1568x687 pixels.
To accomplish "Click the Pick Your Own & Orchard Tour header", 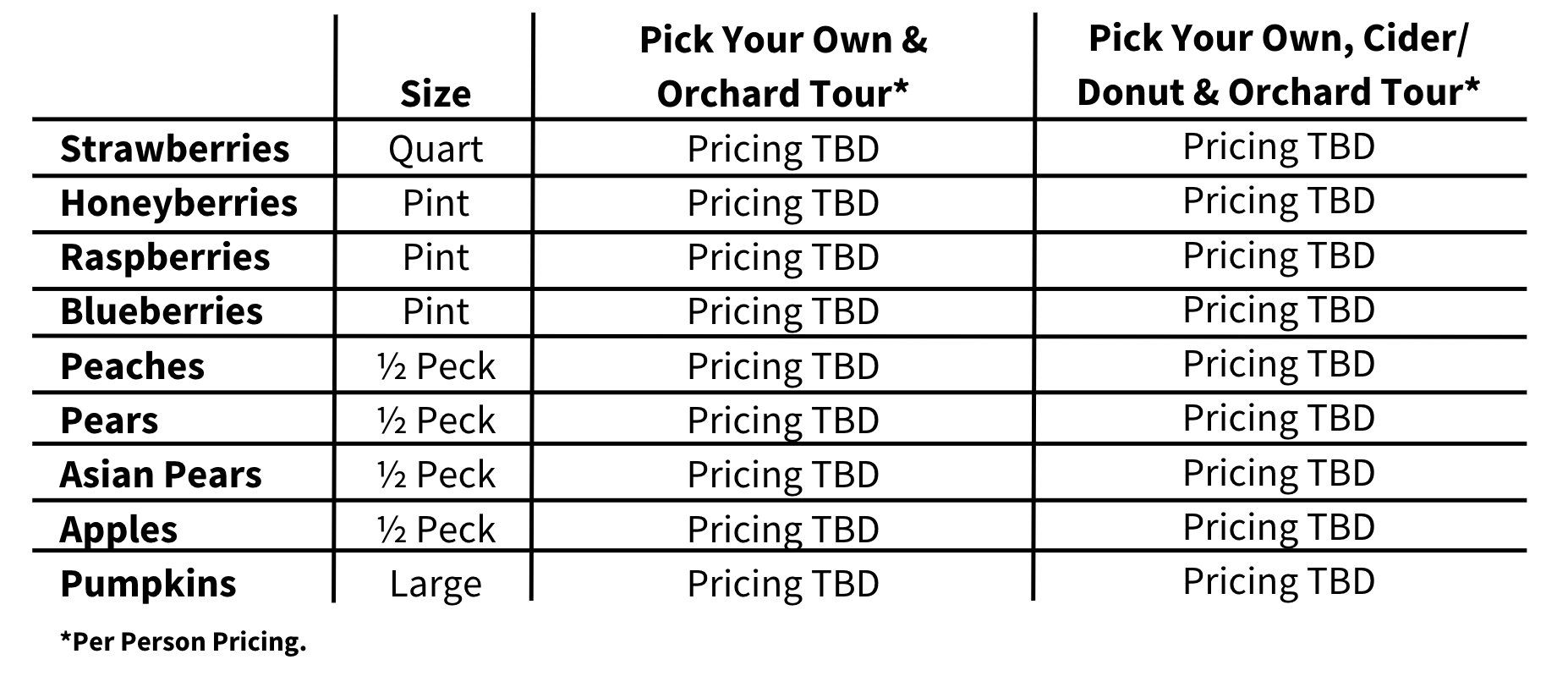I will 783,66.
